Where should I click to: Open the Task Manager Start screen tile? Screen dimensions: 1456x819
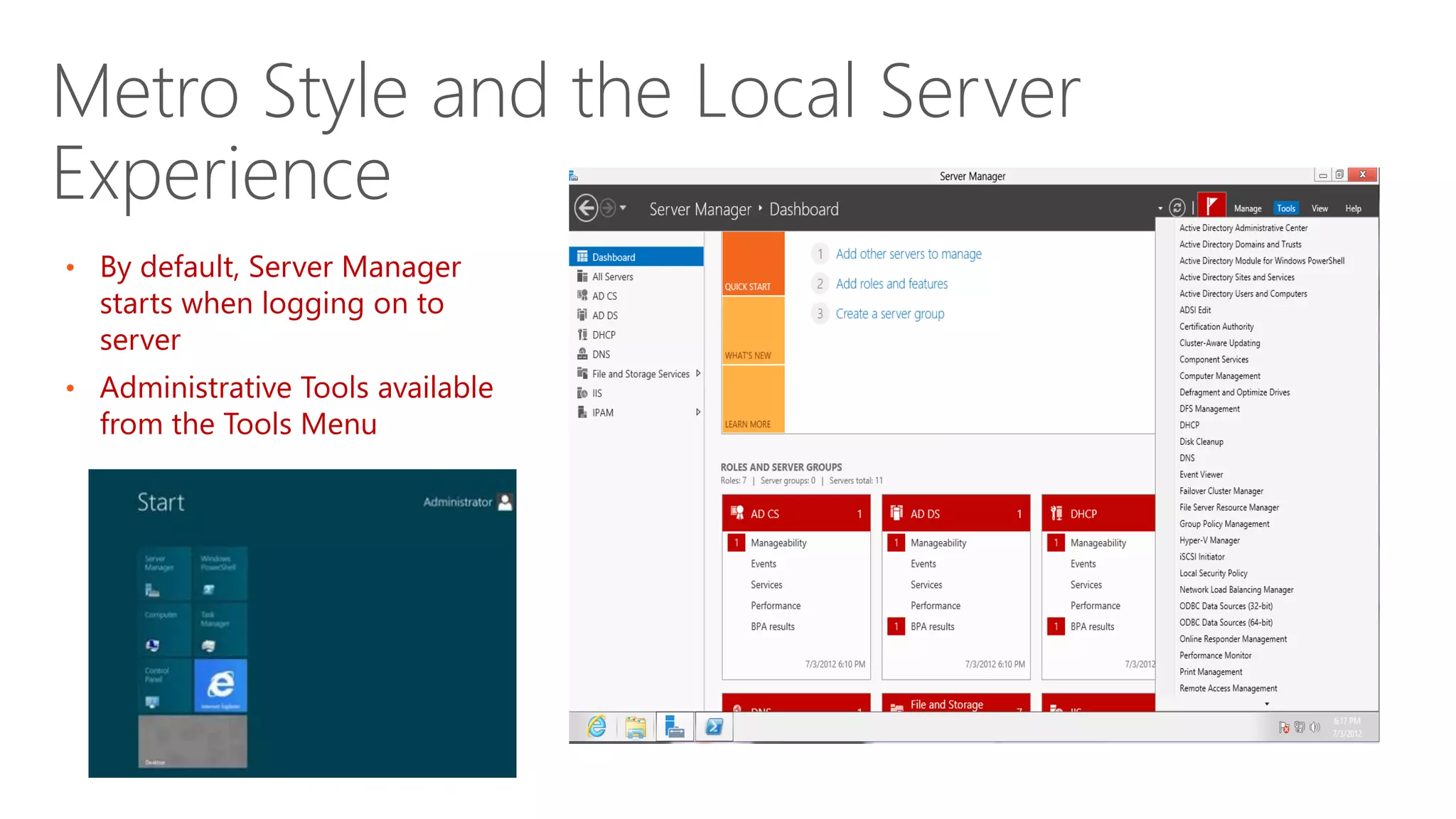click(x=221, y=630)
